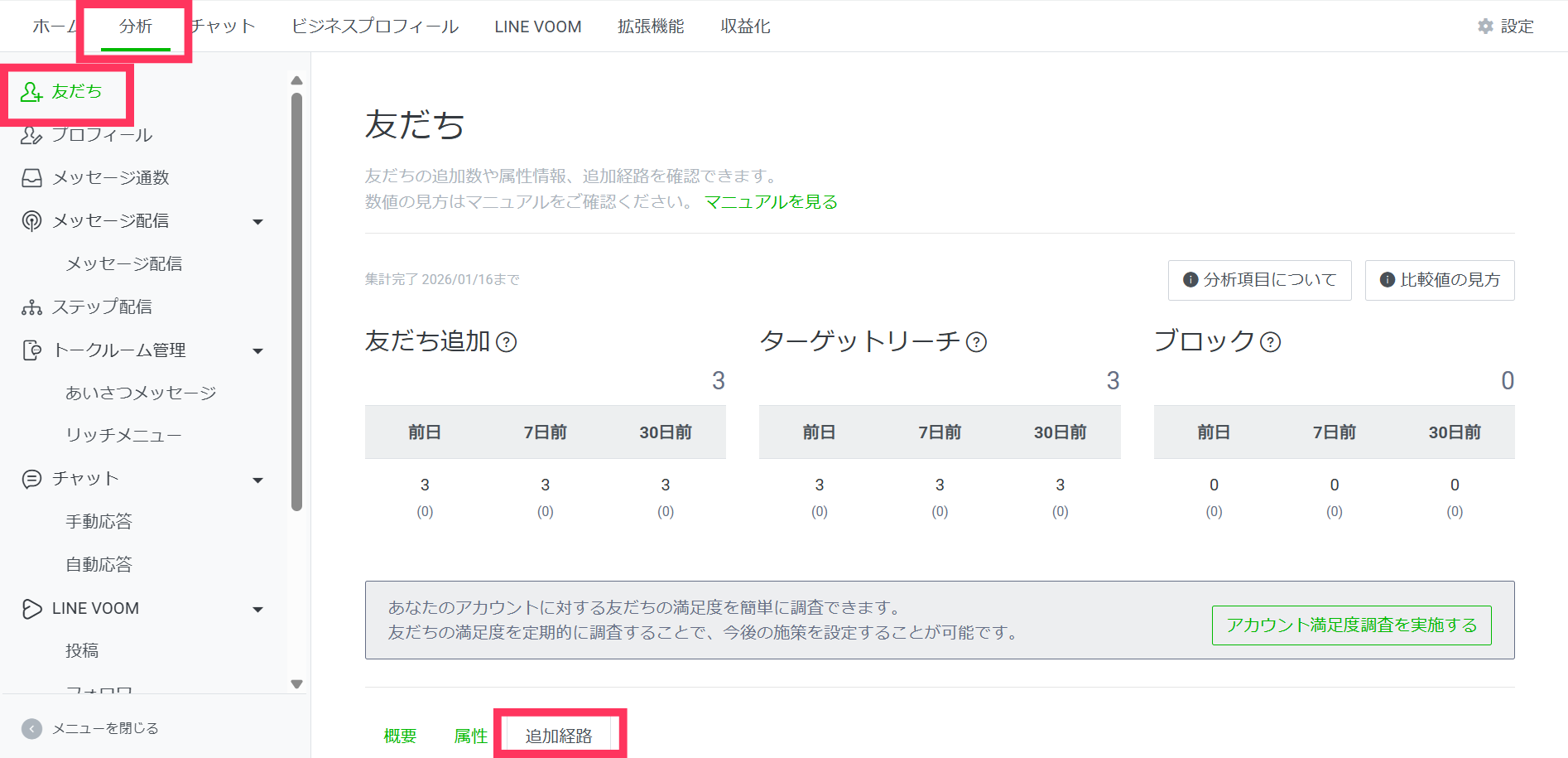Click the help icon beside ブロック
Image resolution: width=1568 pixels, height=758 pixels.
pyautogui.click(x=1270, y=342)
